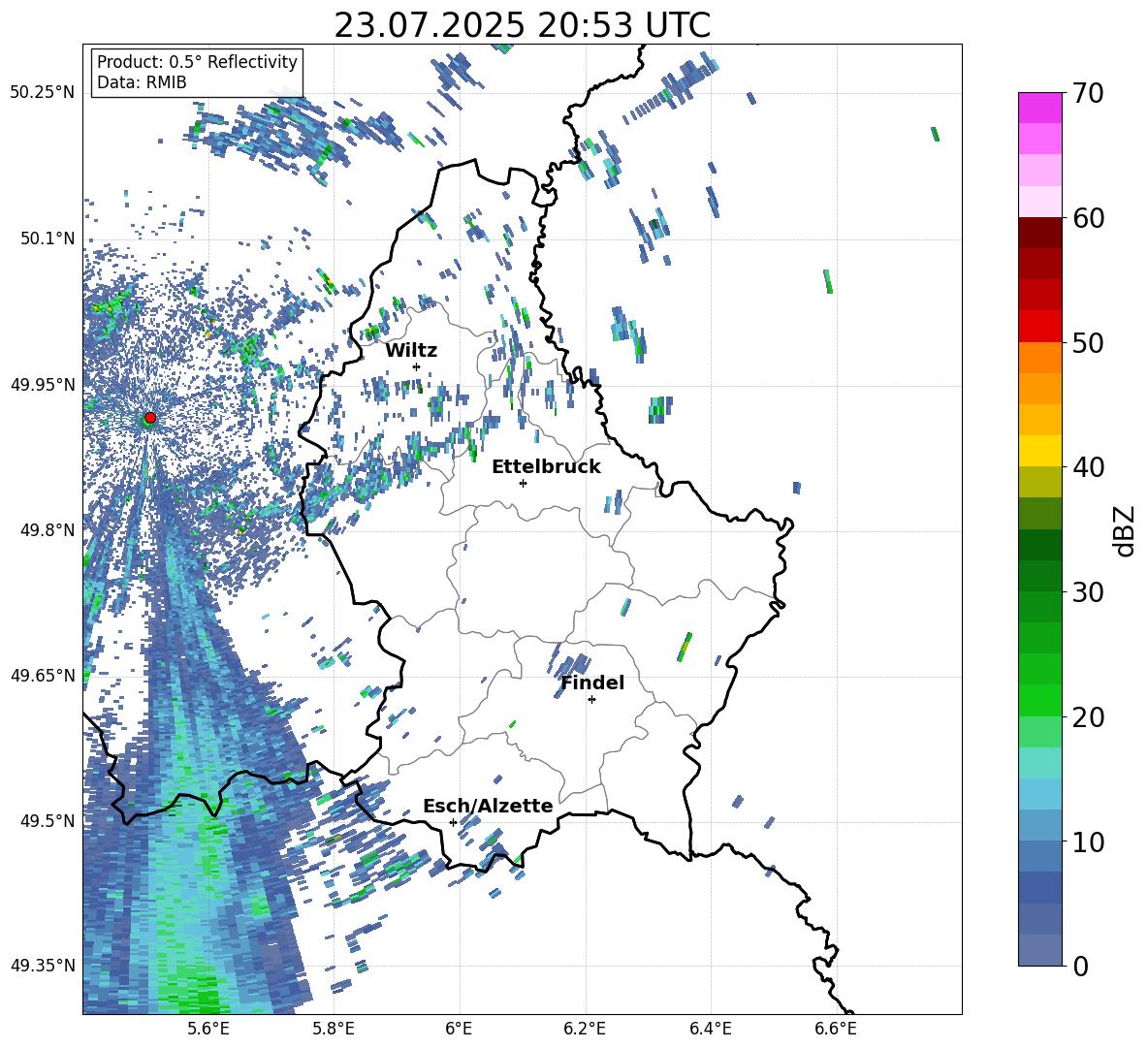Click the 49.5°N latitude label
The height and width of the screenshot is (1048, 1148).
(47, 820)
